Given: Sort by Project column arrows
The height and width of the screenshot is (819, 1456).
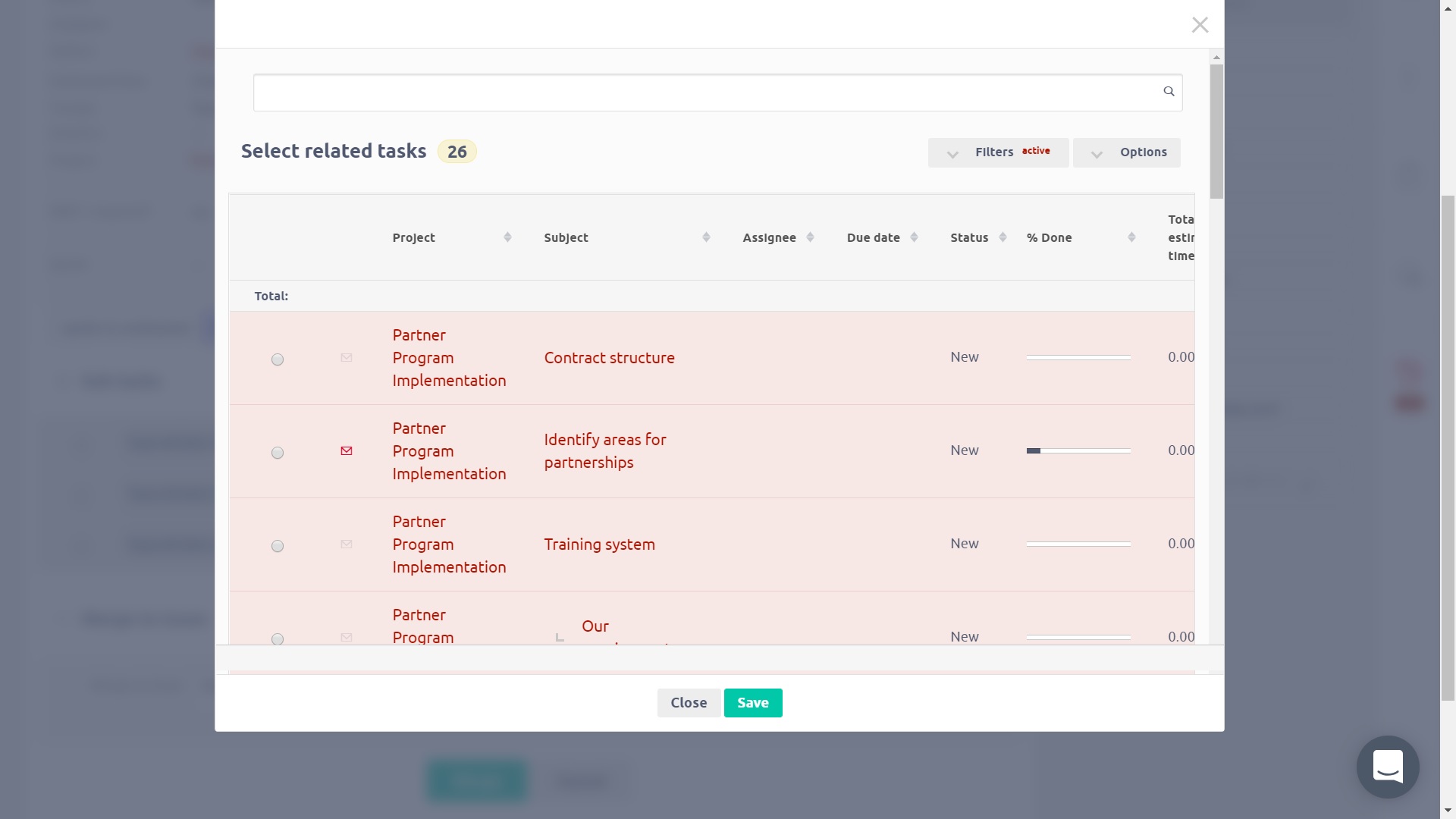Looking at the screenshot, I should 507,237.
